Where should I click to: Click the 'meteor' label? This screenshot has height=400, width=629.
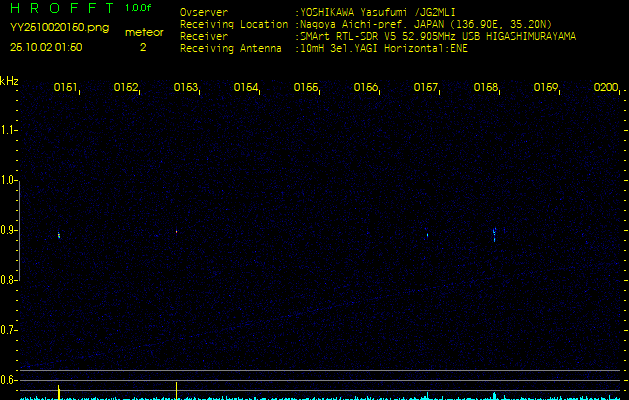coord(144,32)
